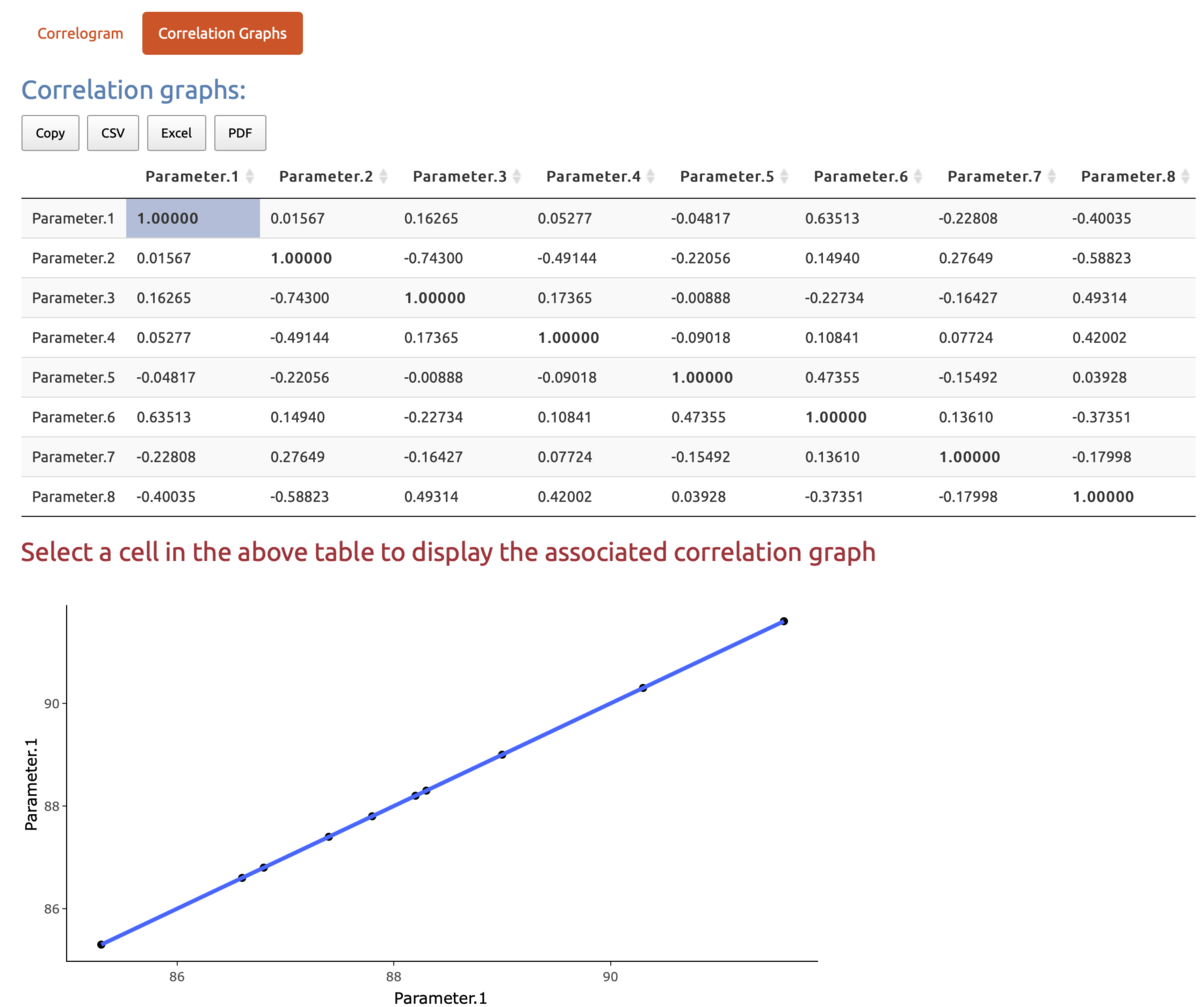Click the sort arrows beside Parameter.7 column header
This screenshot has width=1200, height=1007.
coord(1051,177)
